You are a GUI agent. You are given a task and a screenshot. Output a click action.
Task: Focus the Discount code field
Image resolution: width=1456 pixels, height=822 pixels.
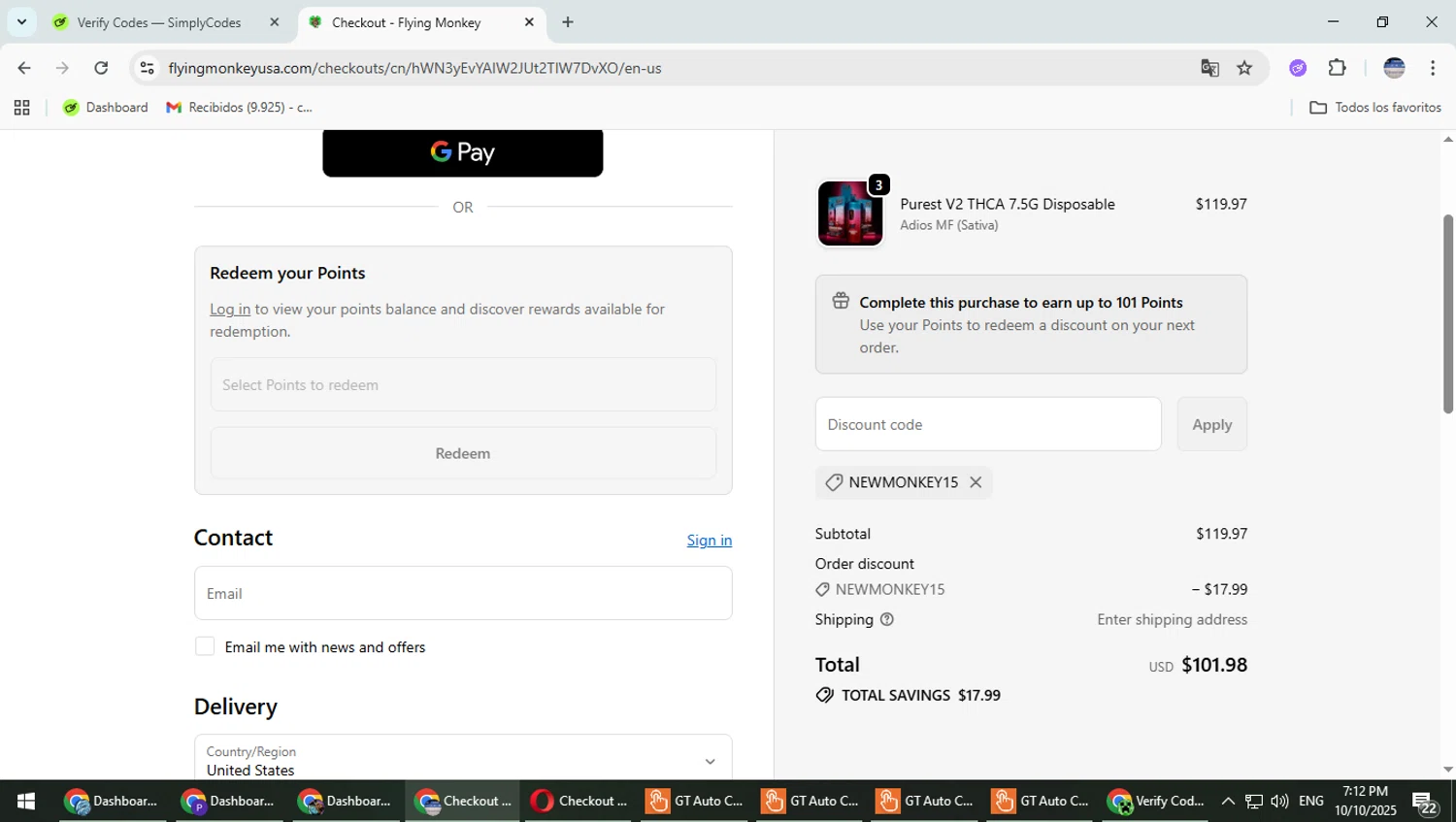pyautogui.click(x=988, y=424)
